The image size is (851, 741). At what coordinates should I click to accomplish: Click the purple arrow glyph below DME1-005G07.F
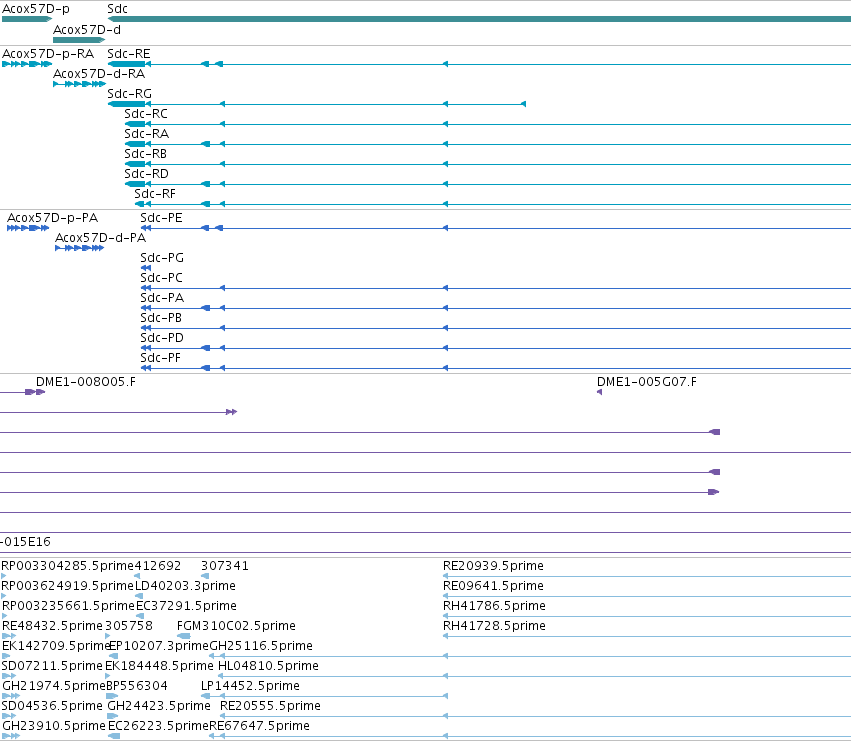(x=599, y=392)
